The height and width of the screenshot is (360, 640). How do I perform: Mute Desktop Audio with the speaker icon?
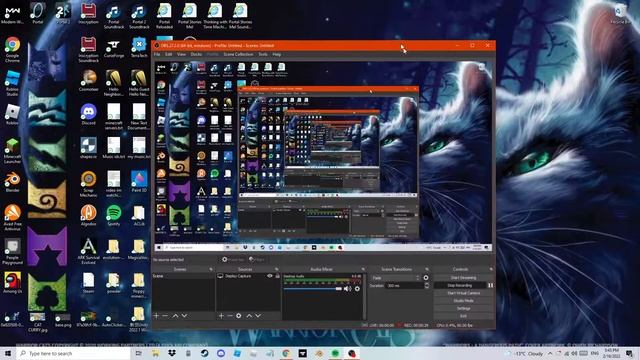[347, 289]
